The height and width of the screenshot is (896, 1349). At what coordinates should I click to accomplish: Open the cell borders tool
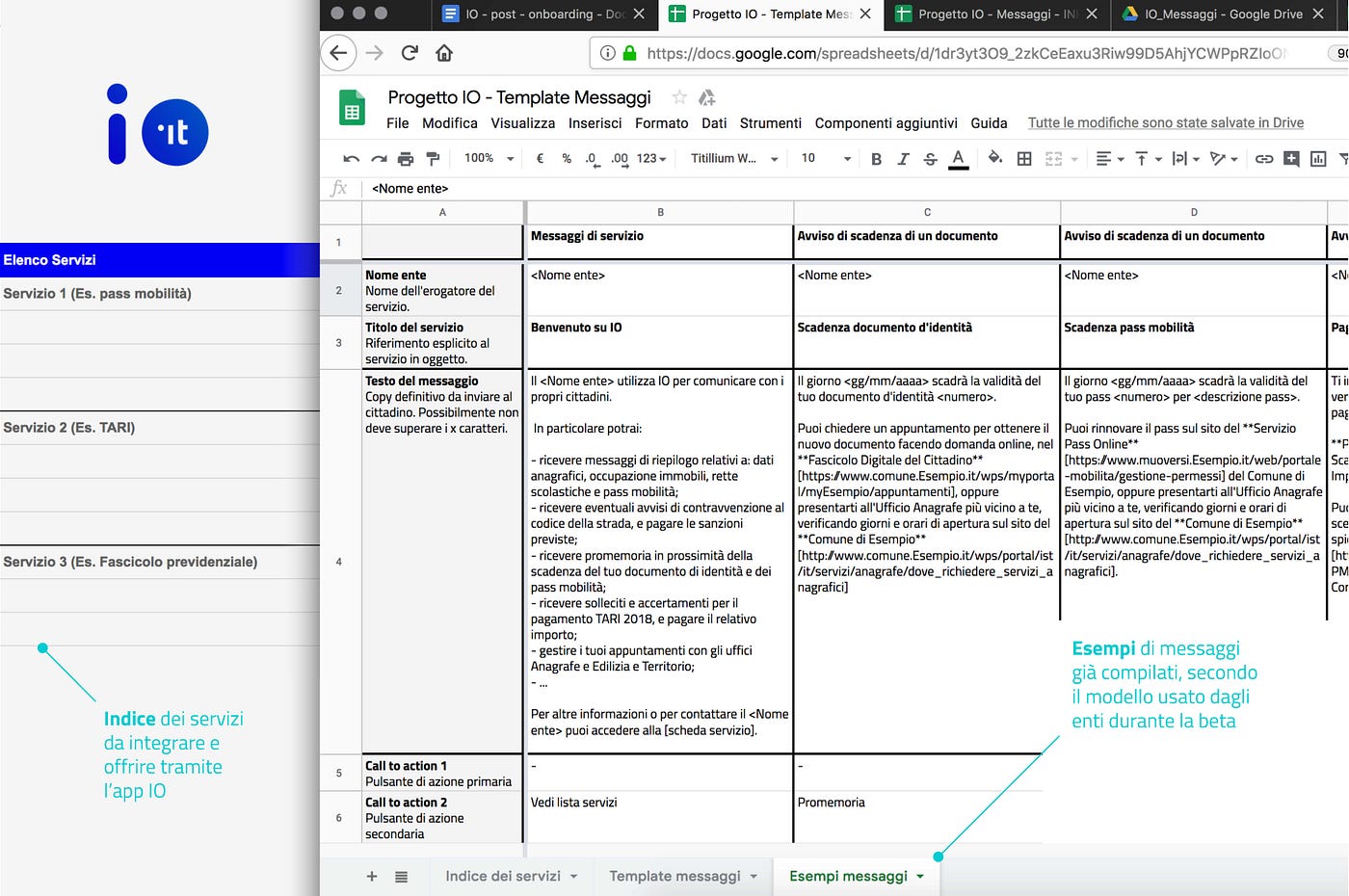(1024, 159)
